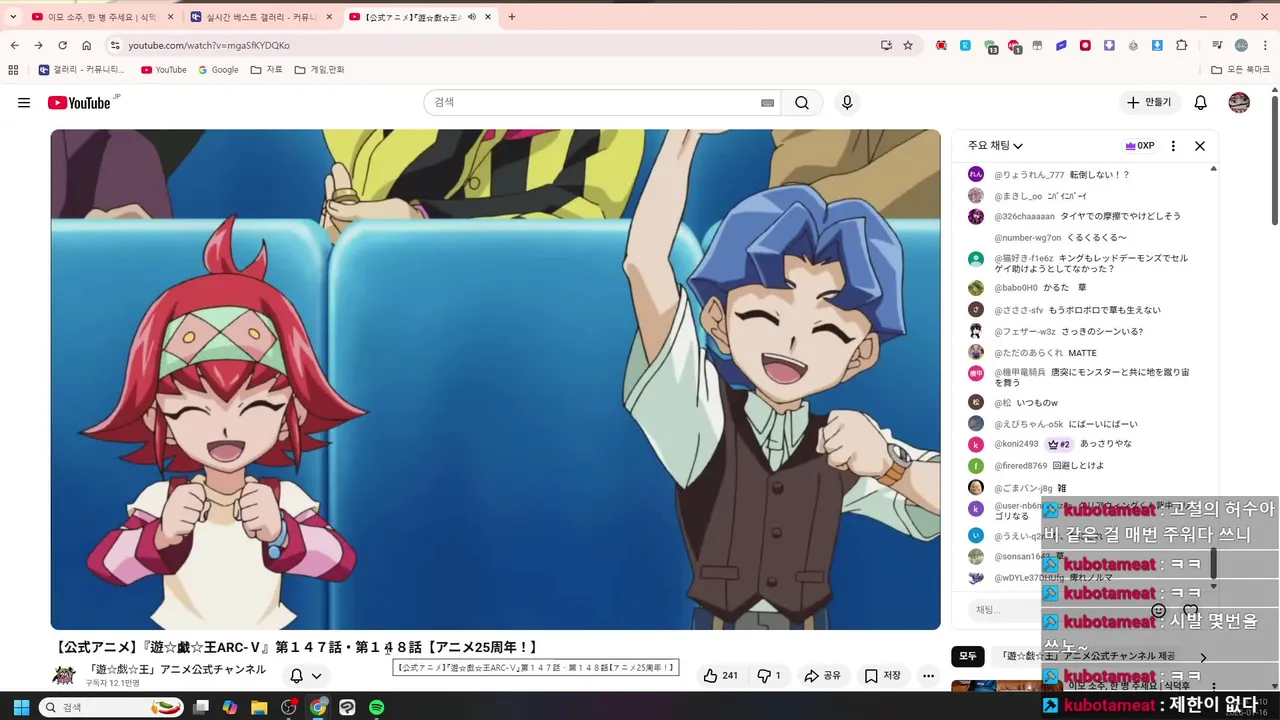Close the active 遊☆戯☆王 browser tab
This screenshot has width=1280, height=720.
point(487,17)
